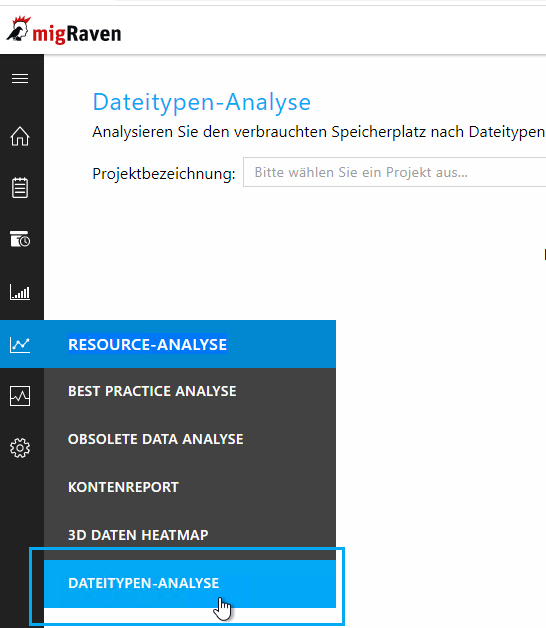Choose OBSOLETE DATA ANALYSE from the menu

tap(155, 439)
